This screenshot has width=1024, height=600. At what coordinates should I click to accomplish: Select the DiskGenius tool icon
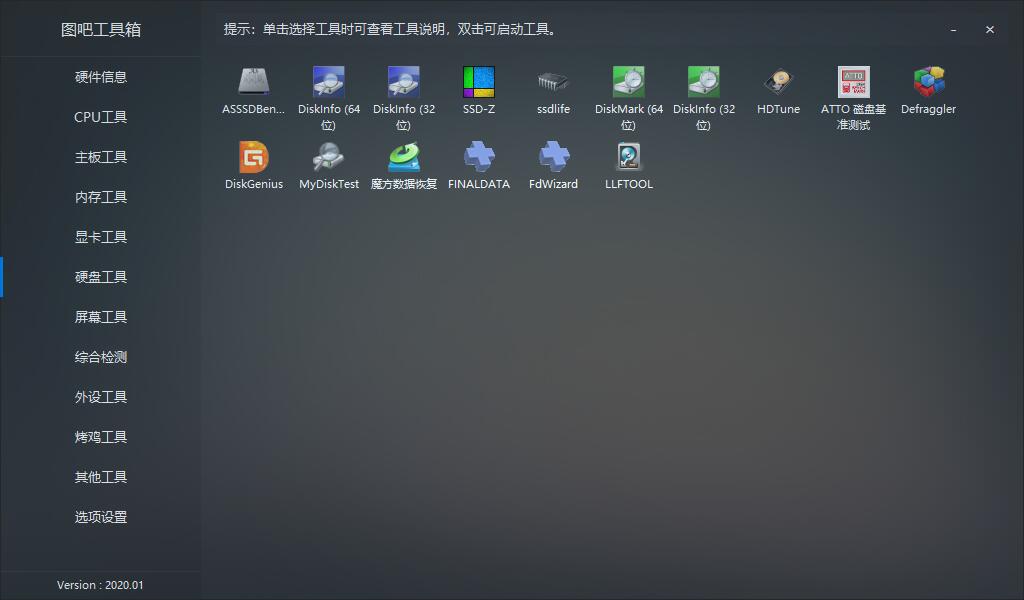(x=253, y=157)
